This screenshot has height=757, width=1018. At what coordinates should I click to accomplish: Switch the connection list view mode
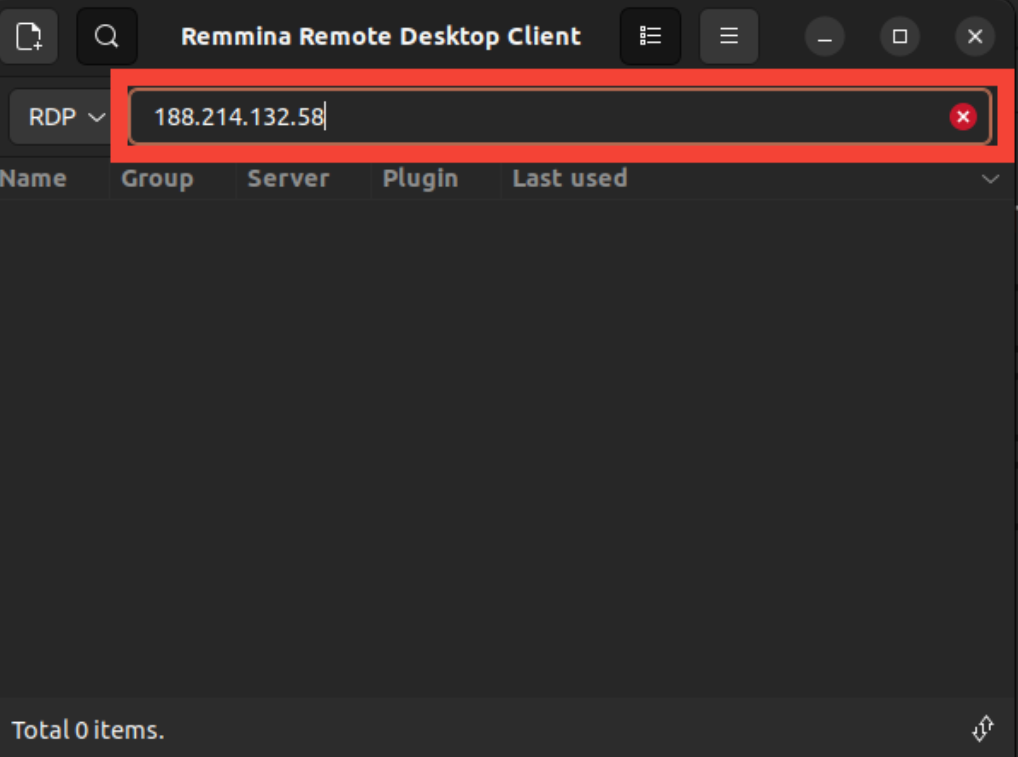click(650, 37)
